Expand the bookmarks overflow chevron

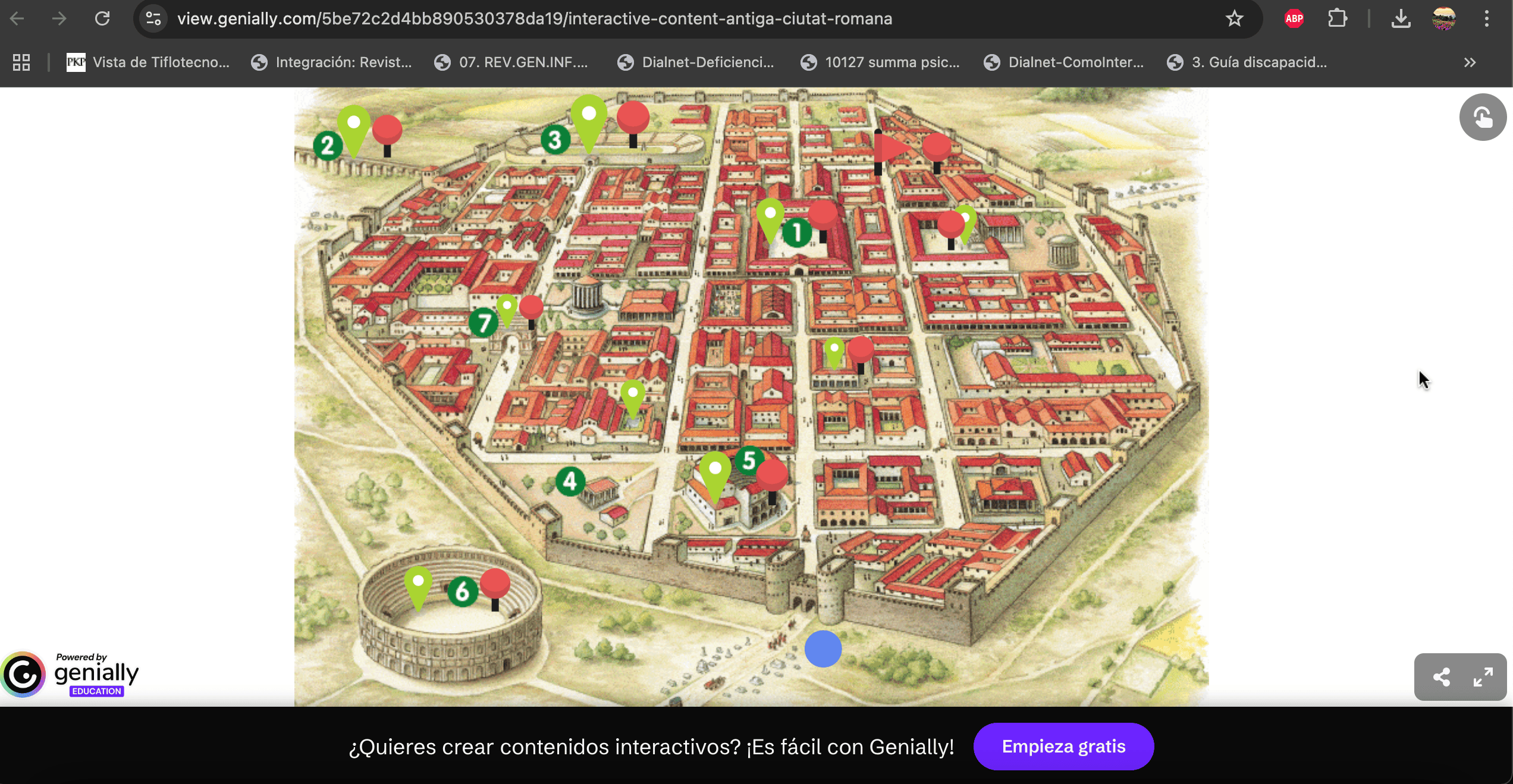pyautogui.click(x=1470, y=62)
